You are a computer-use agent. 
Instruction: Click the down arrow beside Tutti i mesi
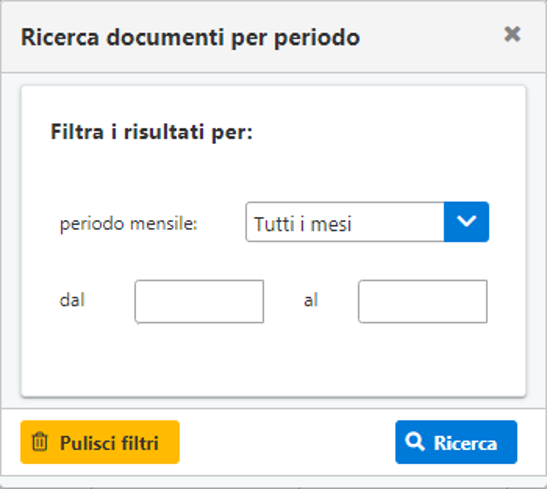pyautogui.click(x=466, y=221)
